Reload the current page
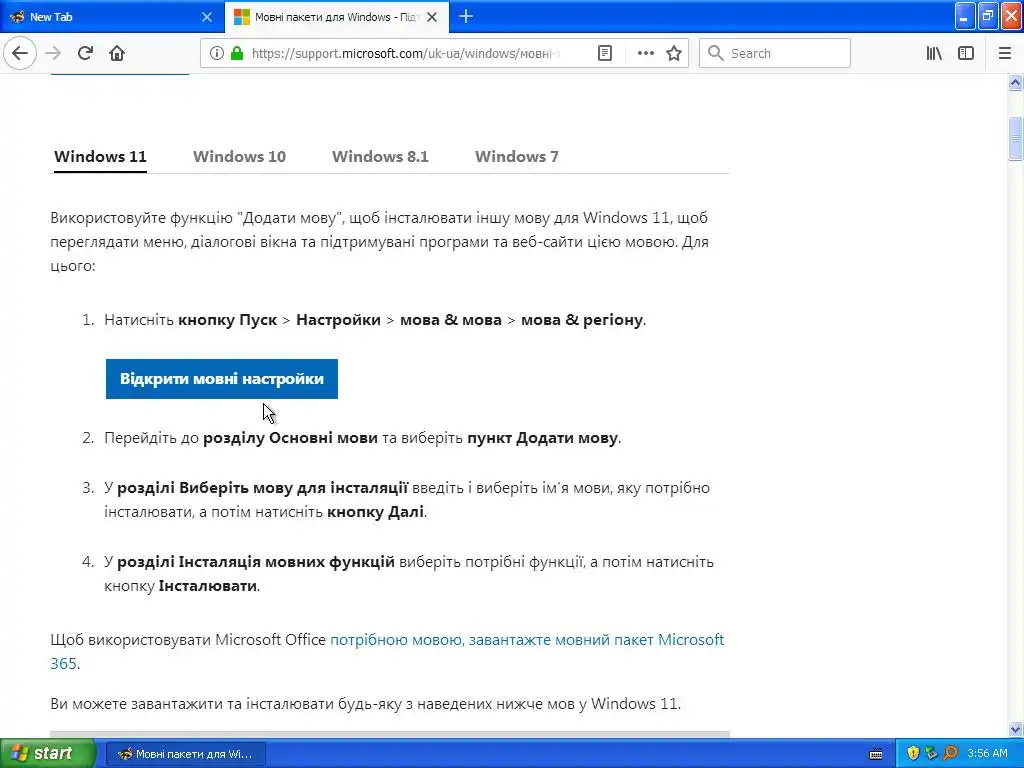1024x768 pixels. click(x=85, y=54)
